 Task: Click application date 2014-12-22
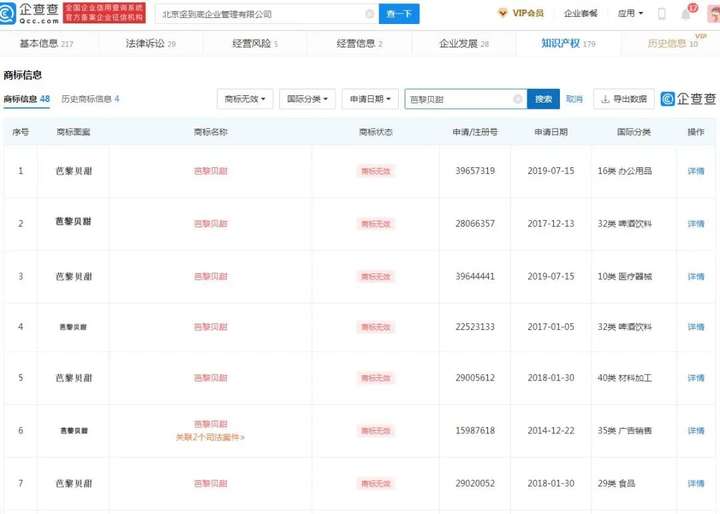pos(551,431)
